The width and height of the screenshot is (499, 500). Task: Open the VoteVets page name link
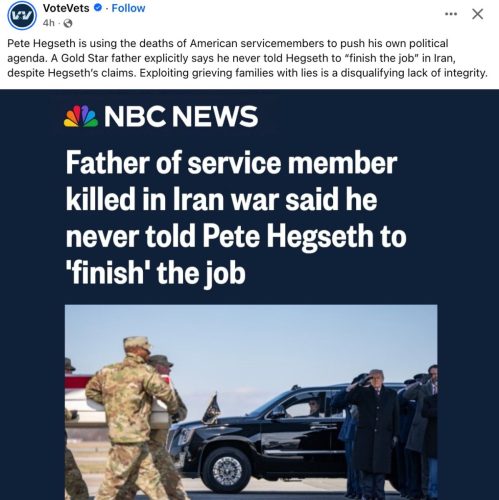pyautogui.click(x=66, y=8)
